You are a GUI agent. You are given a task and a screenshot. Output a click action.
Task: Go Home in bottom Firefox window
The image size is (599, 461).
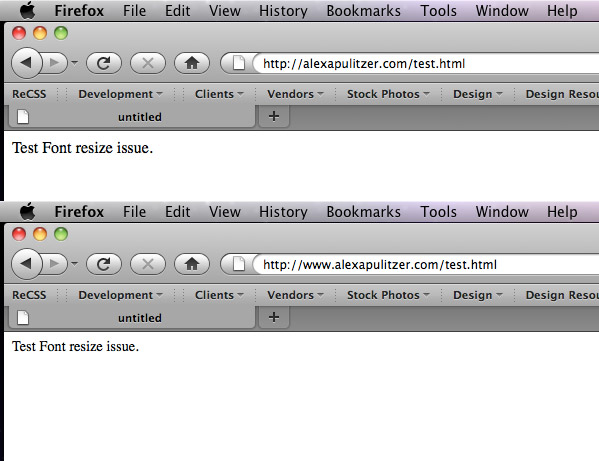click(x=192, y=264)
